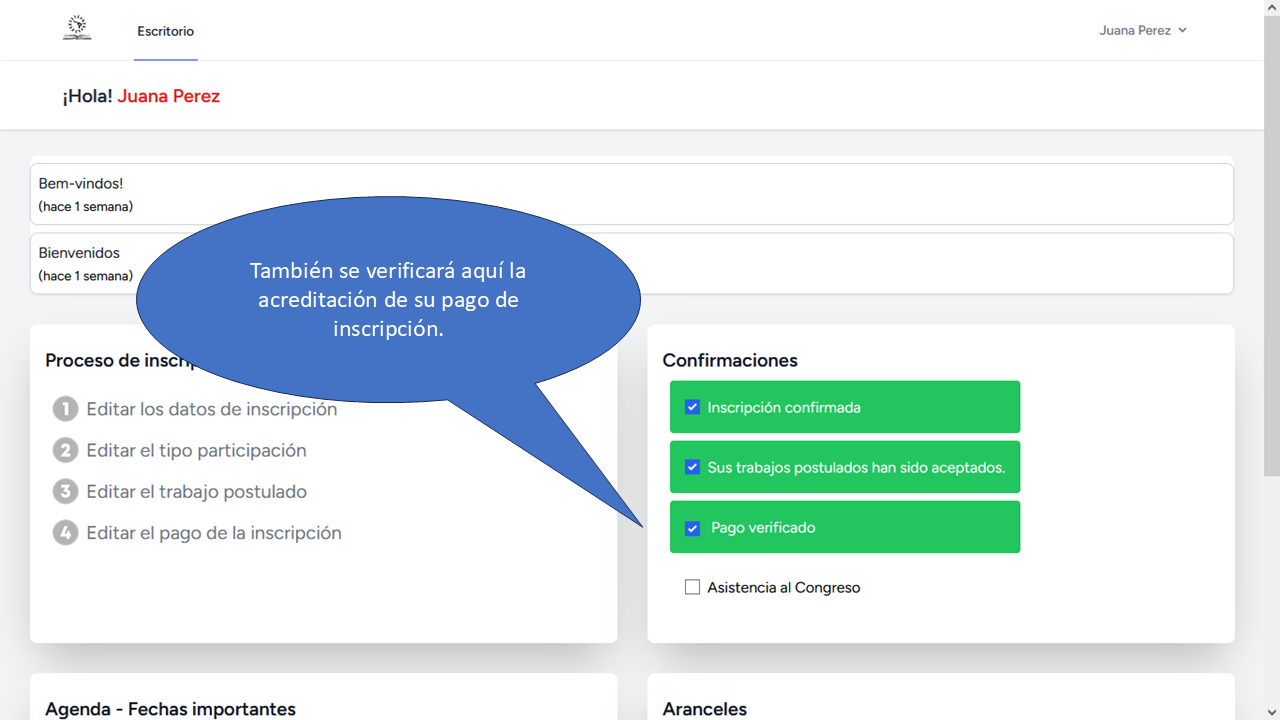Open the Escritorio tab

[166, 31]
